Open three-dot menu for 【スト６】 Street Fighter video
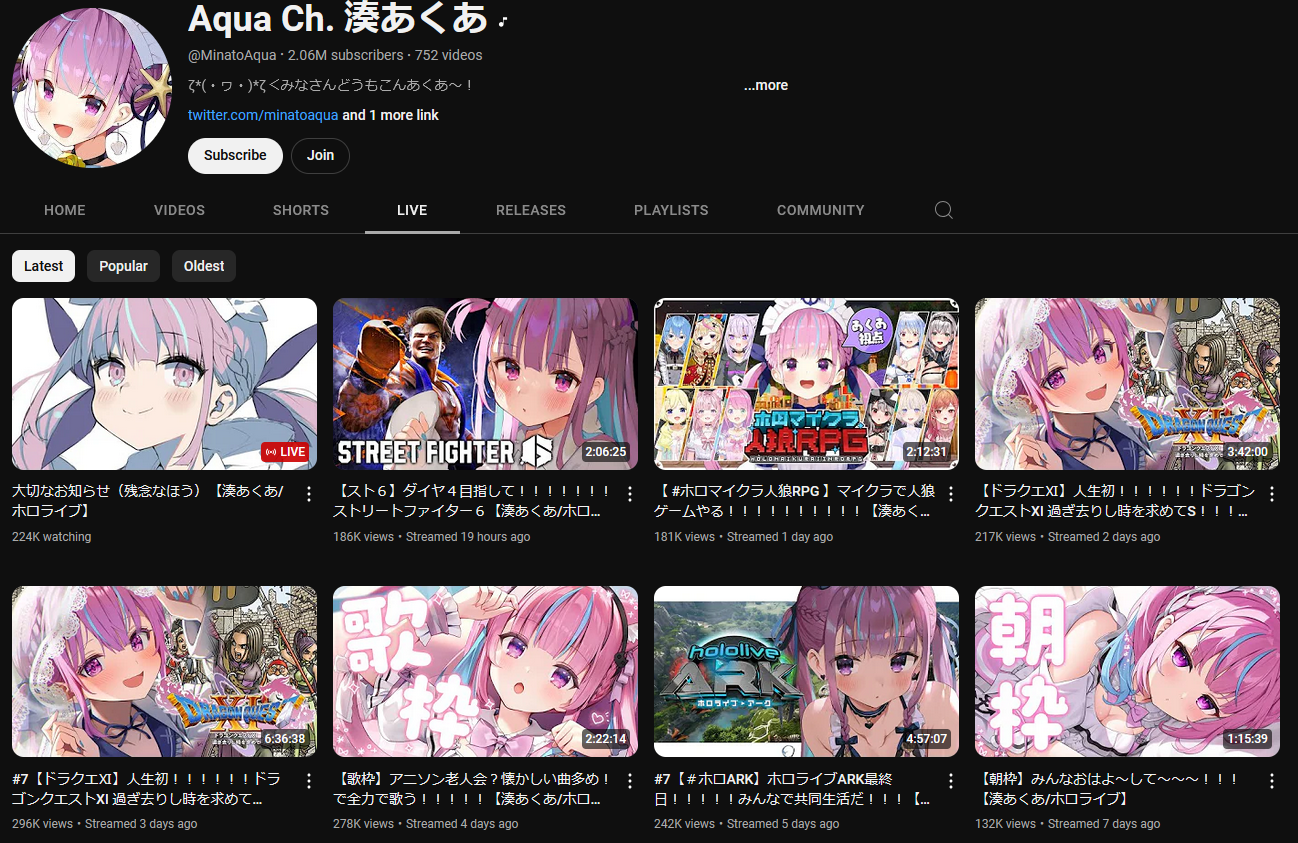1298x843 pixels. pos(630,494)
